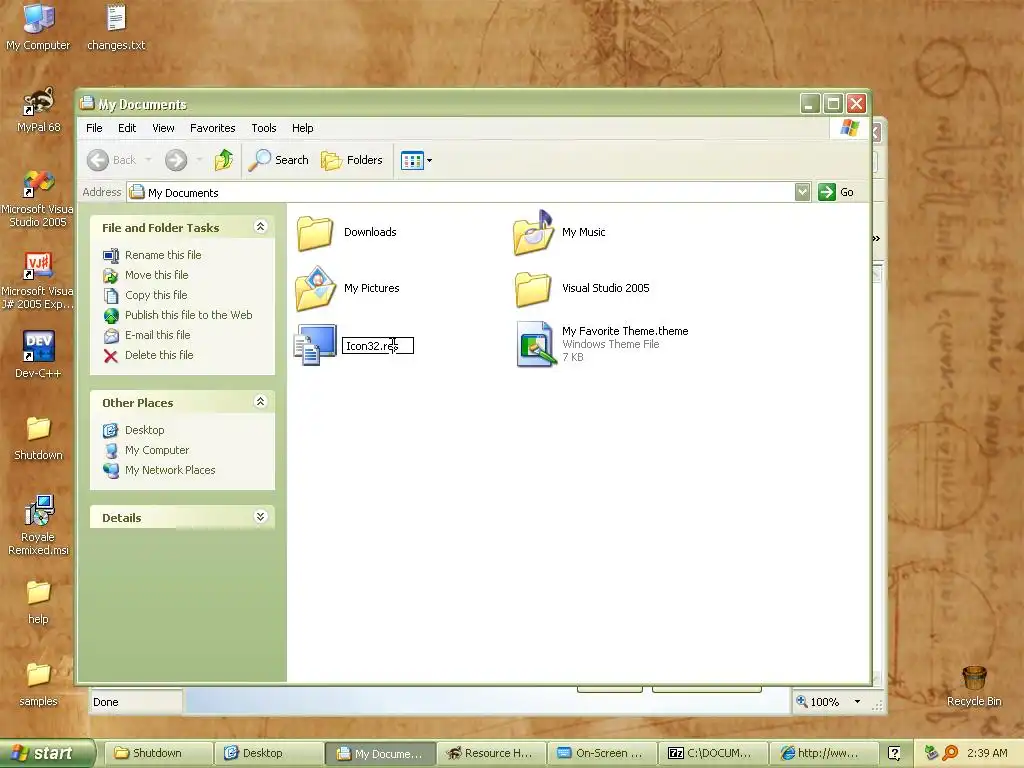Select the My Pictures folder

pyautogui.click(x=347, y=289)
